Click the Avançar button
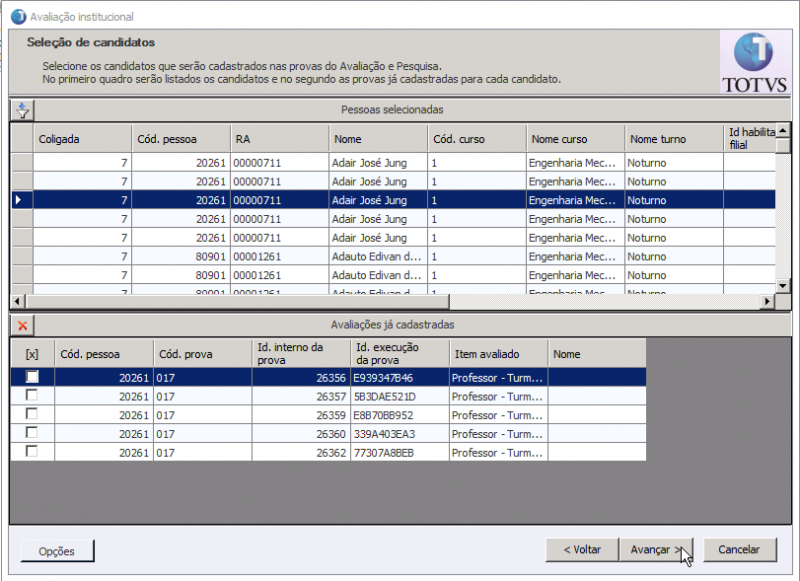The image size is (800, 581). [657, 550]
